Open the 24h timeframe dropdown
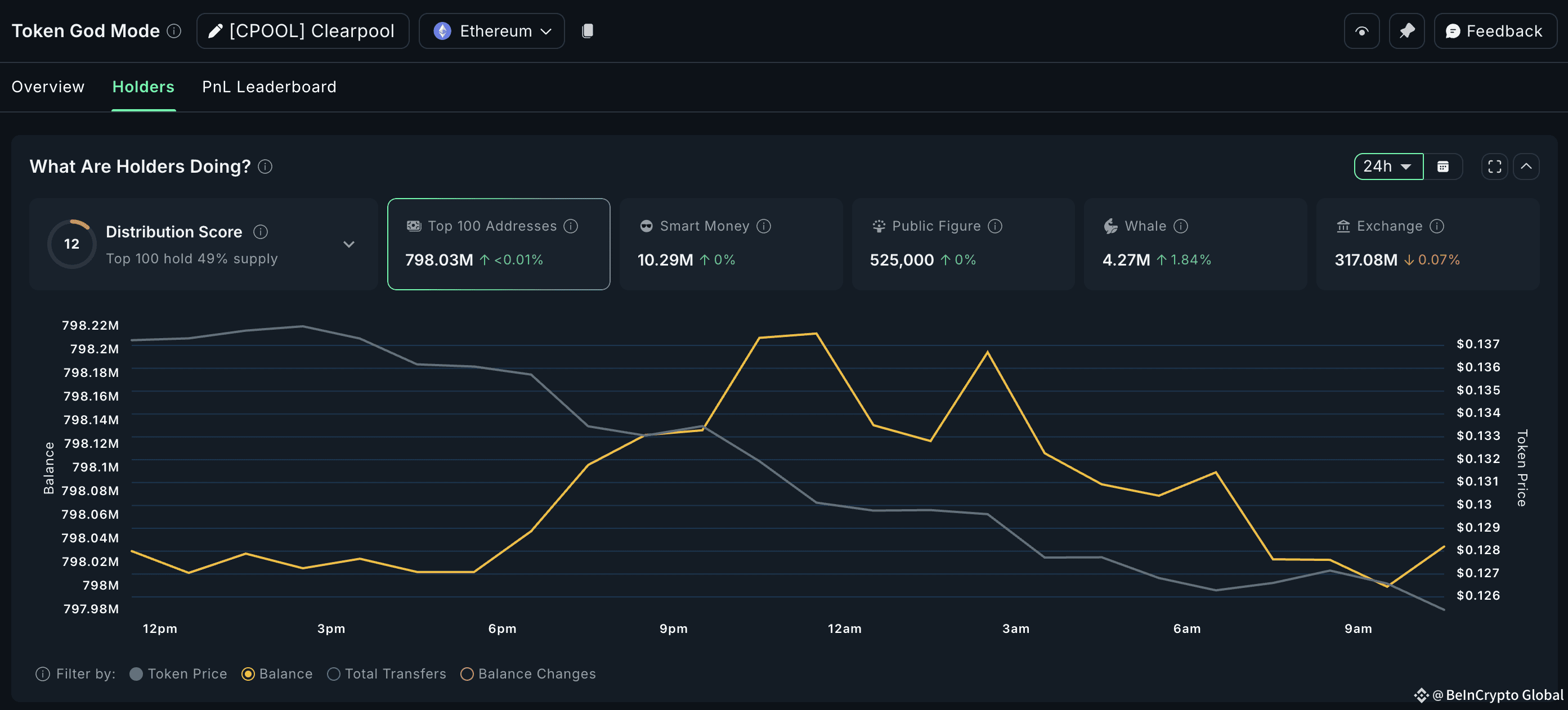 (1388, 167)
